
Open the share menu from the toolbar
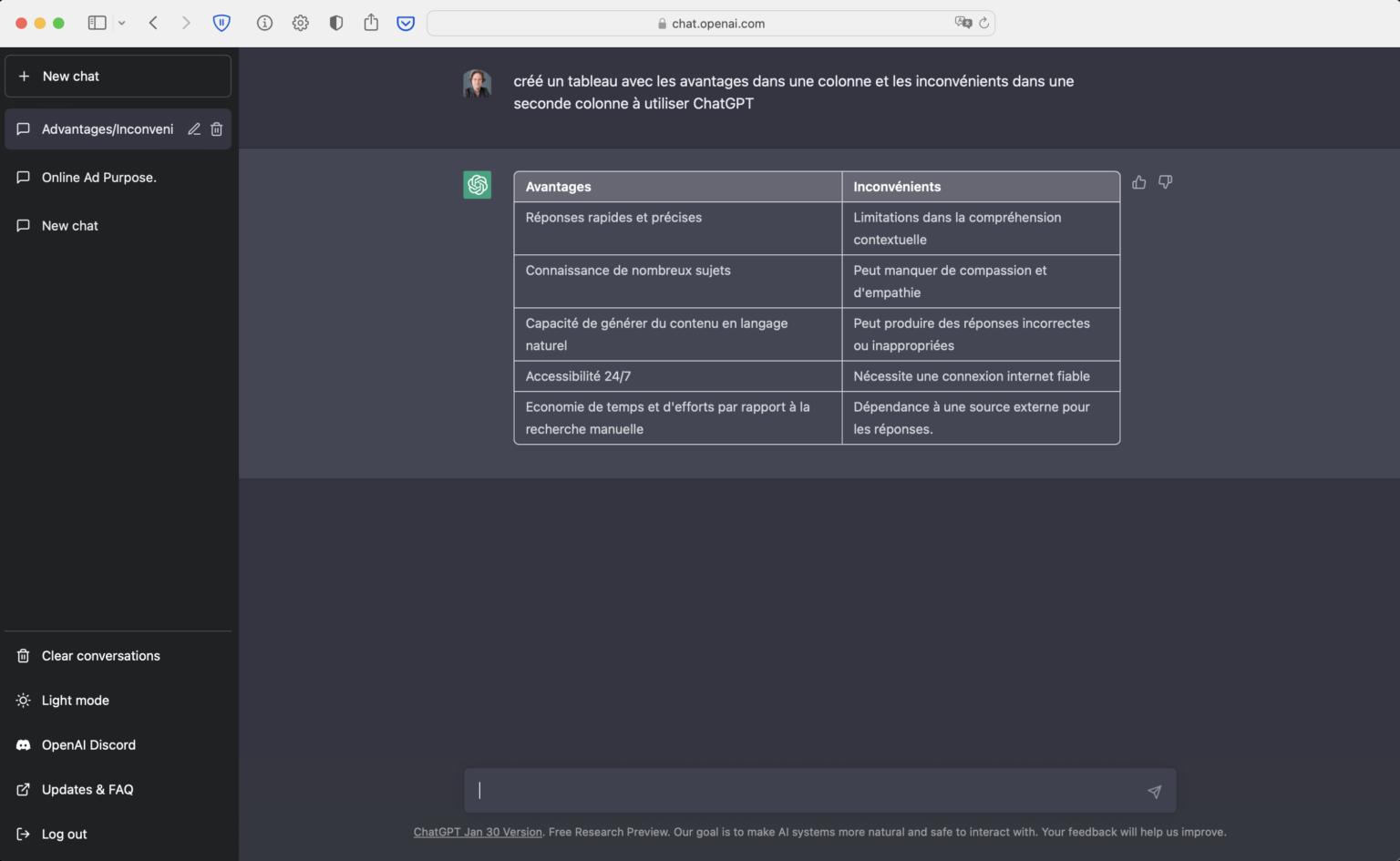(371, 23)
